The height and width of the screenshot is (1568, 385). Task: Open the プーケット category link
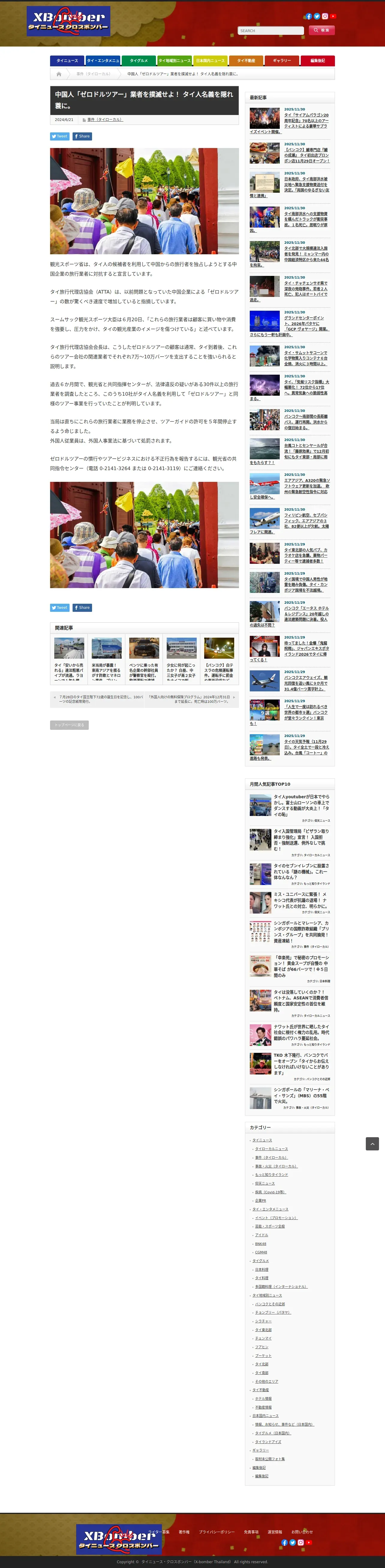click(263, 1355)
